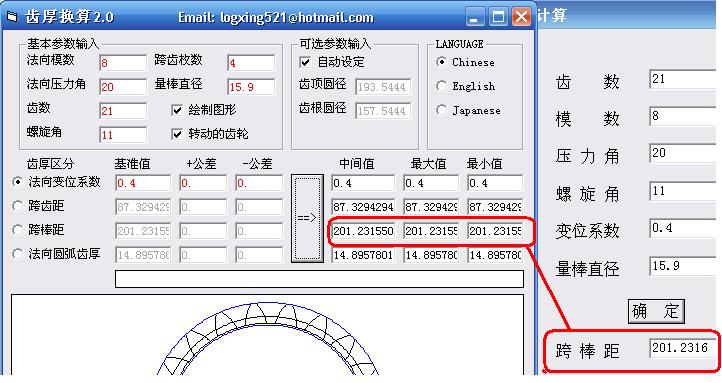Choose the Chinese language radio button

(441, 62)
